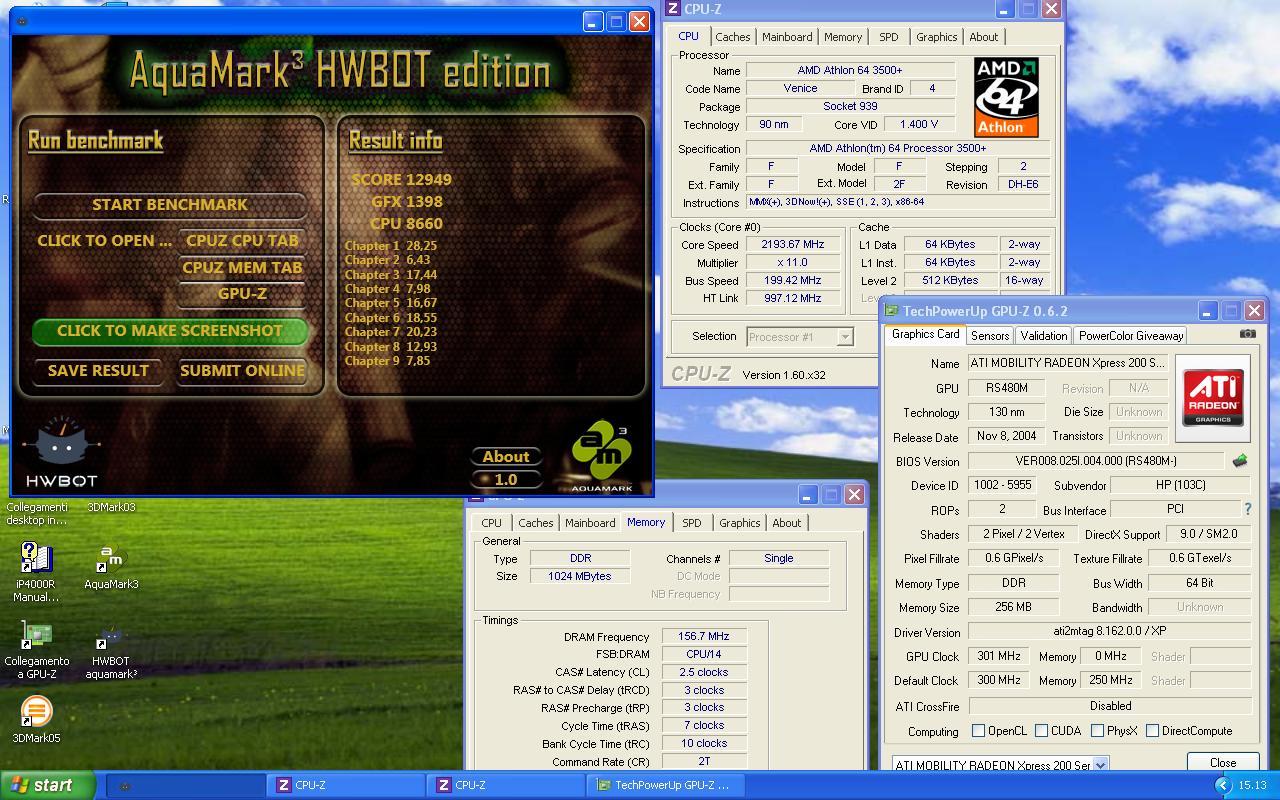
Task: Click the CPUZ MEM TAB button
Action: tap(242, 267)
